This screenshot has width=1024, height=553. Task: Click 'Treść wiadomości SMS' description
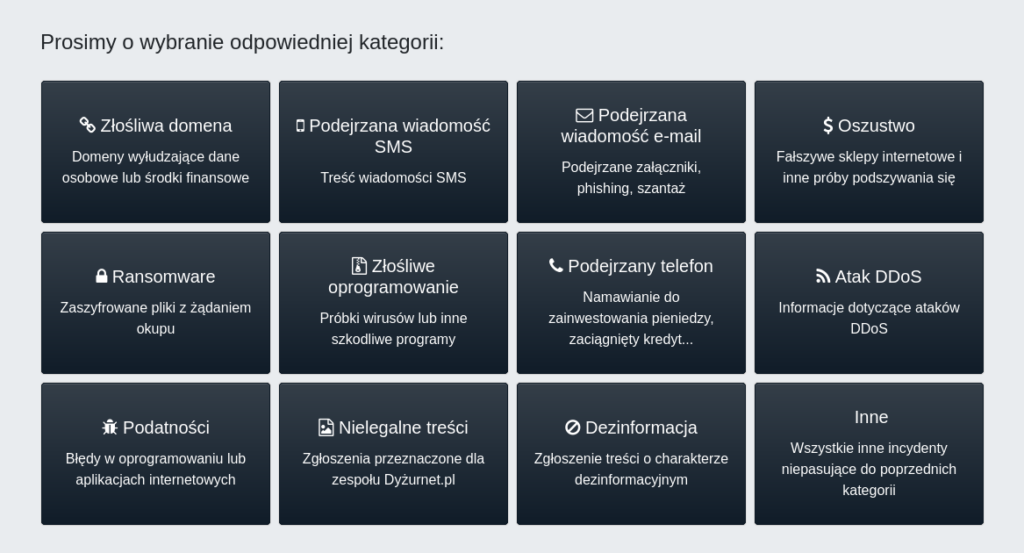click(393, 178)
